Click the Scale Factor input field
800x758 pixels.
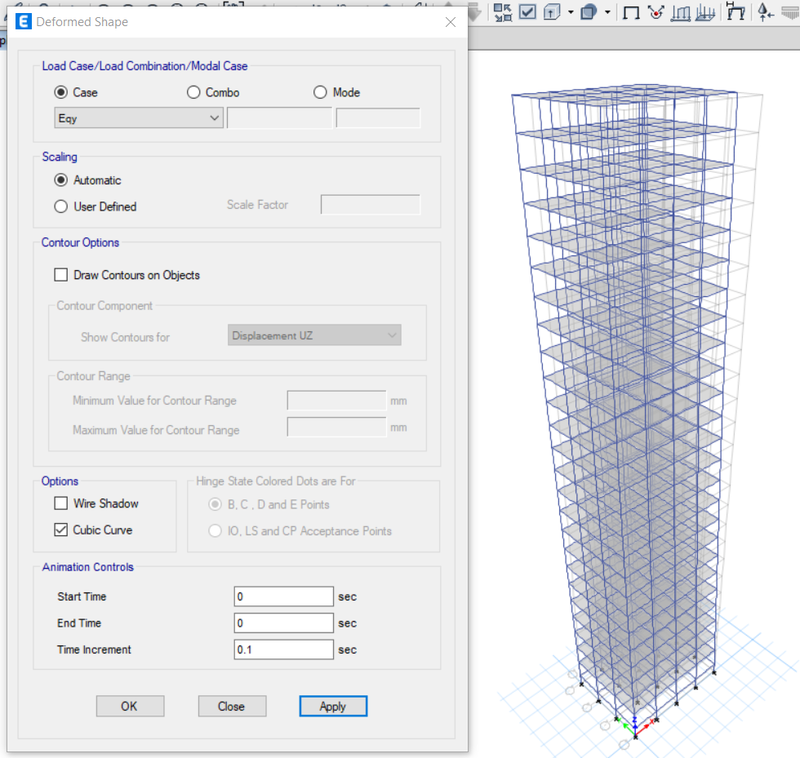click(x=370, y=205)
